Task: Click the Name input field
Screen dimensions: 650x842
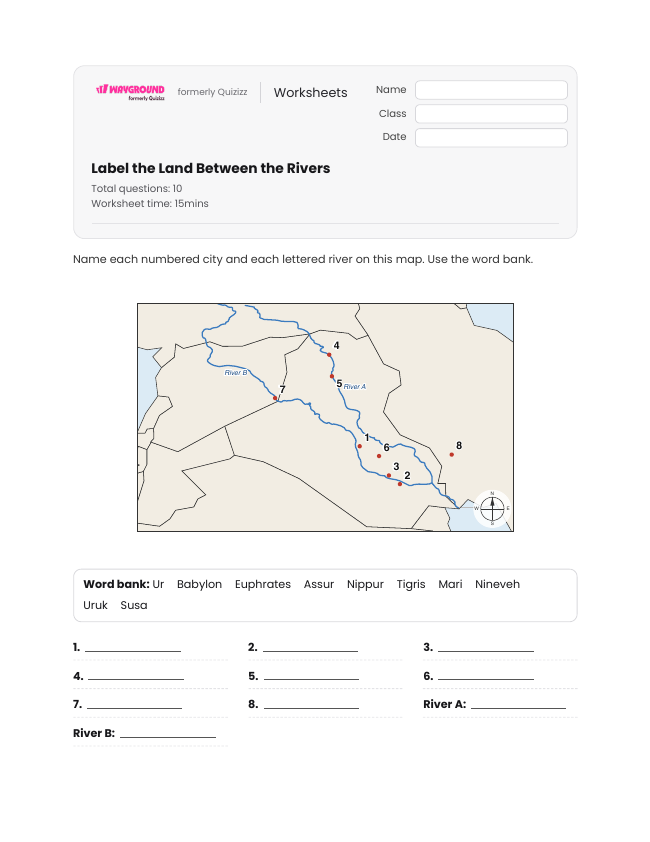Action: click(x=491, y=90)
